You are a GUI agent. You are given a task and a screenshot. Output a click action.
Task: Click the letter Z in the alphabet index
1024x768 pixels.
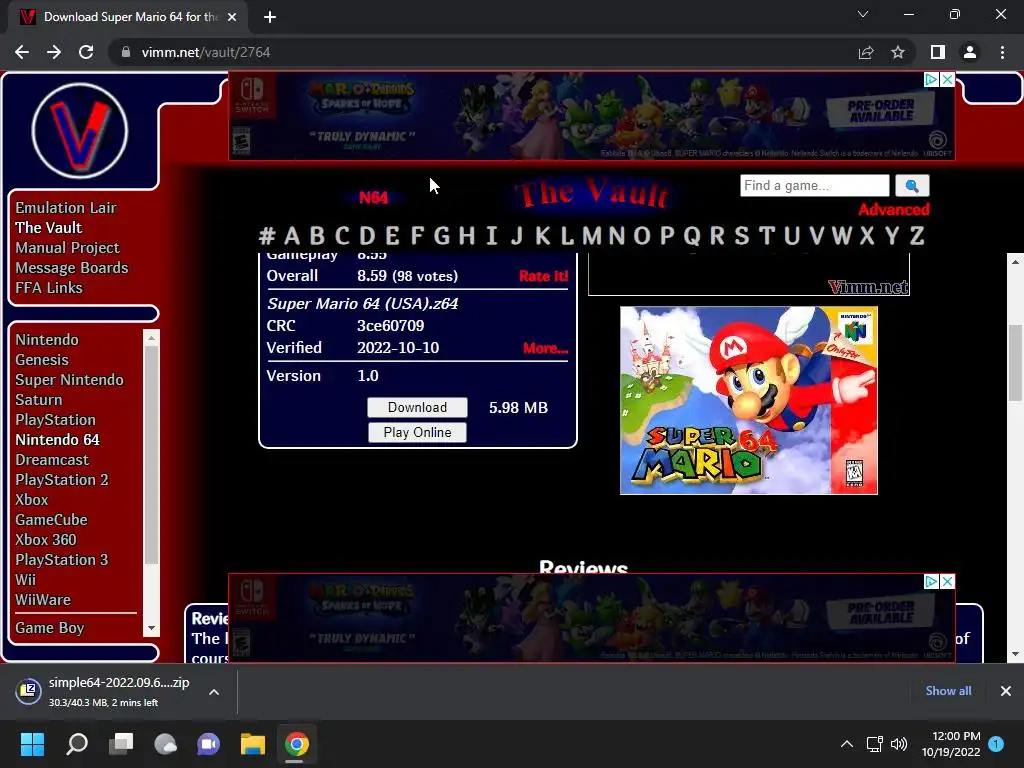pos(917,235)
